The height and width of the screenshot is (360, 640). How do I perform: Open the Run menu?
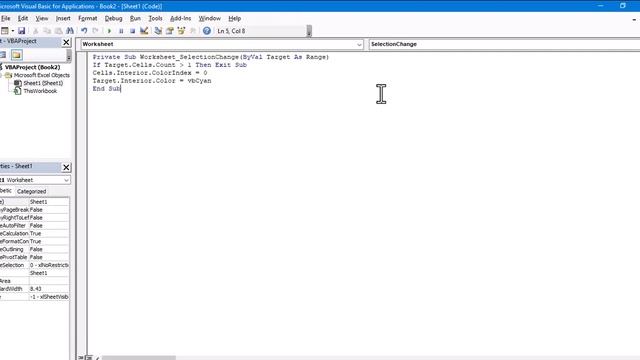point(135,18)
